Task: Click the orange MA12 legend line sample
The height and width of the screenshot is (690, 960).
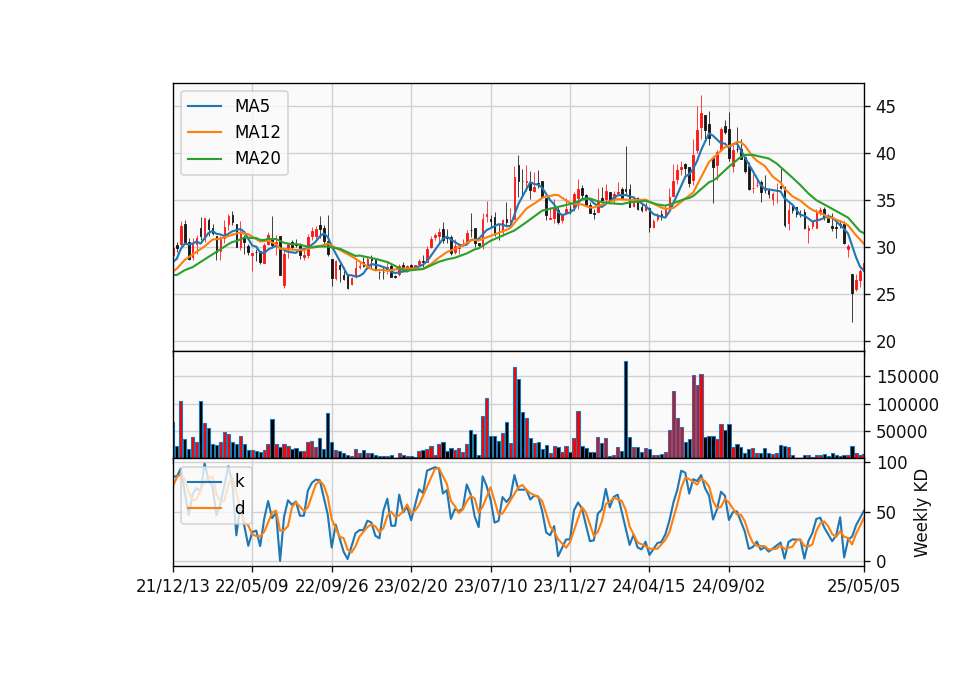Action: click(204, 132)
